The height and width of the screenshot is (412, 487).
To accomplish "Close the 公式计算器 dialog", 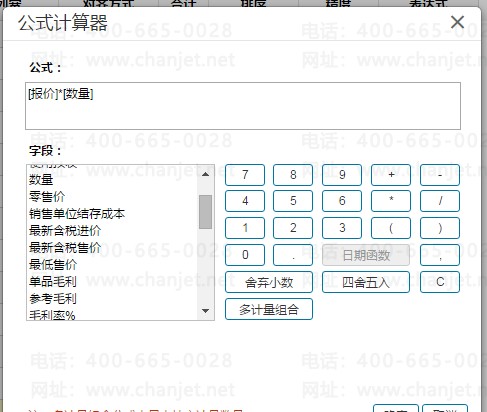I will pos(457,22).
